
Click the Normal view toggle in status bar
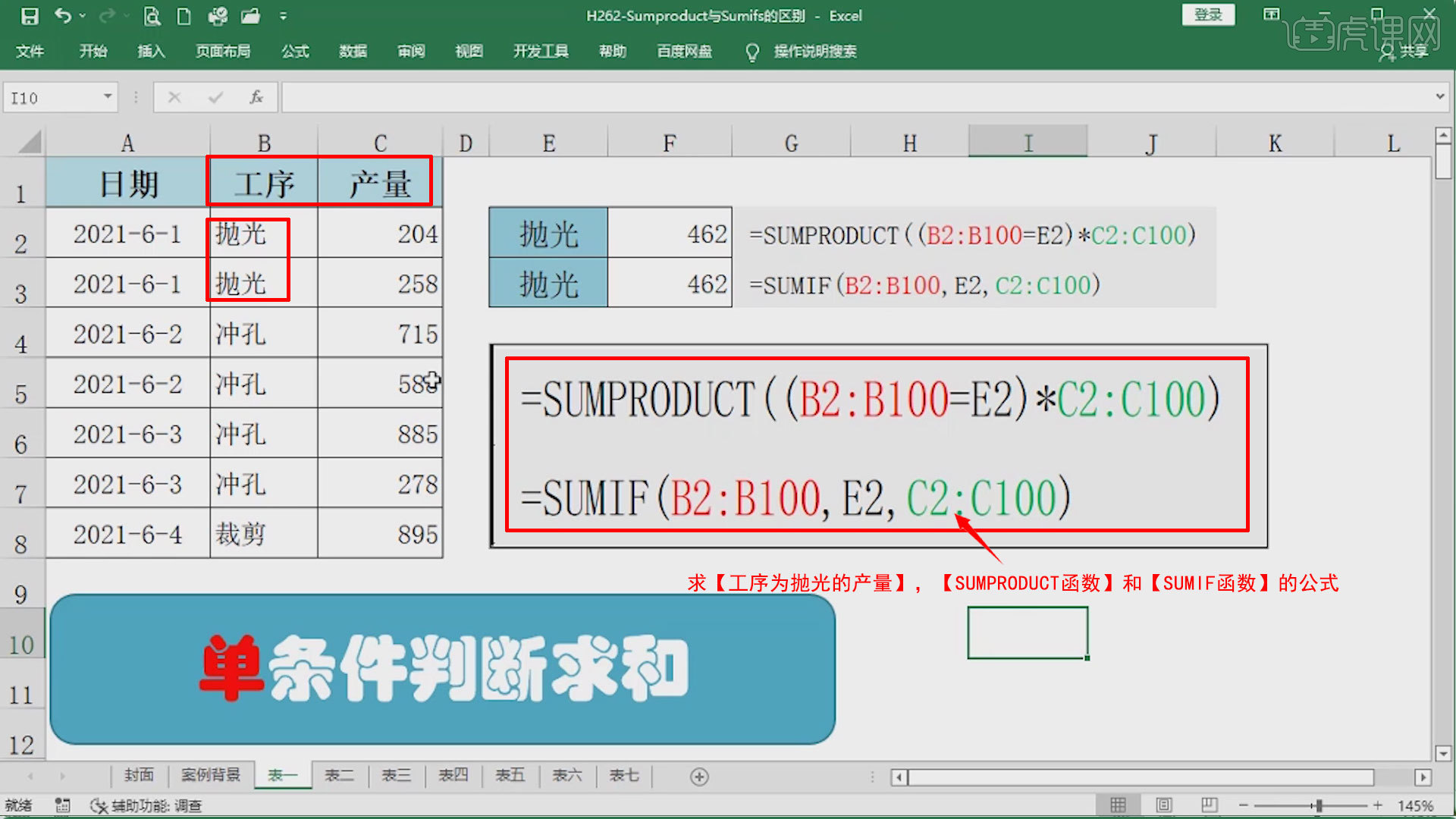click(1119, 805)
